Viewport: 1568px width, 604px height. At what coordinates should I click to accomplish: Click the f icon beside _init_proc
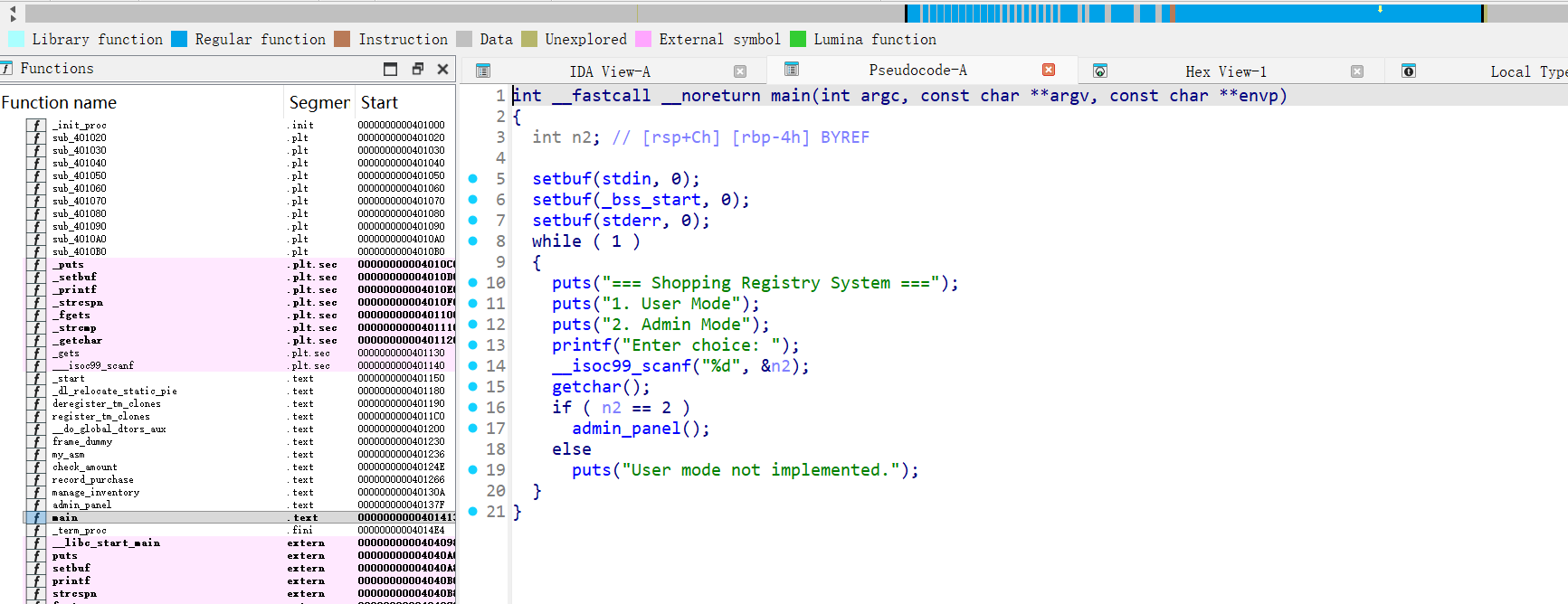pyautogui.click(x=36, y=125)
